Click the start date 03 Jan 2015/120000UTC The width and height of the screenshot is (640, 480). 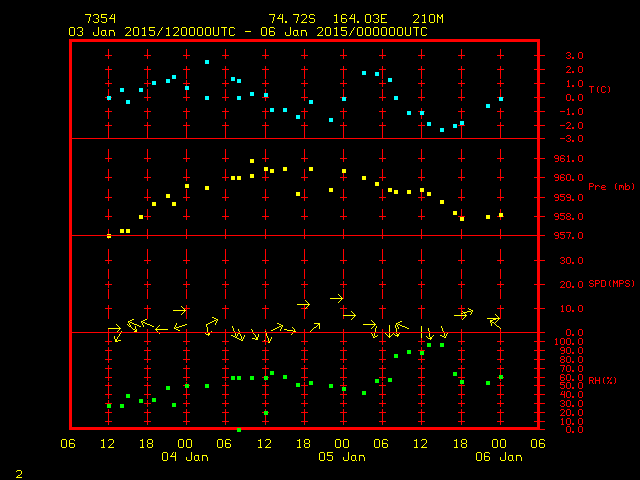coord(151,32)
